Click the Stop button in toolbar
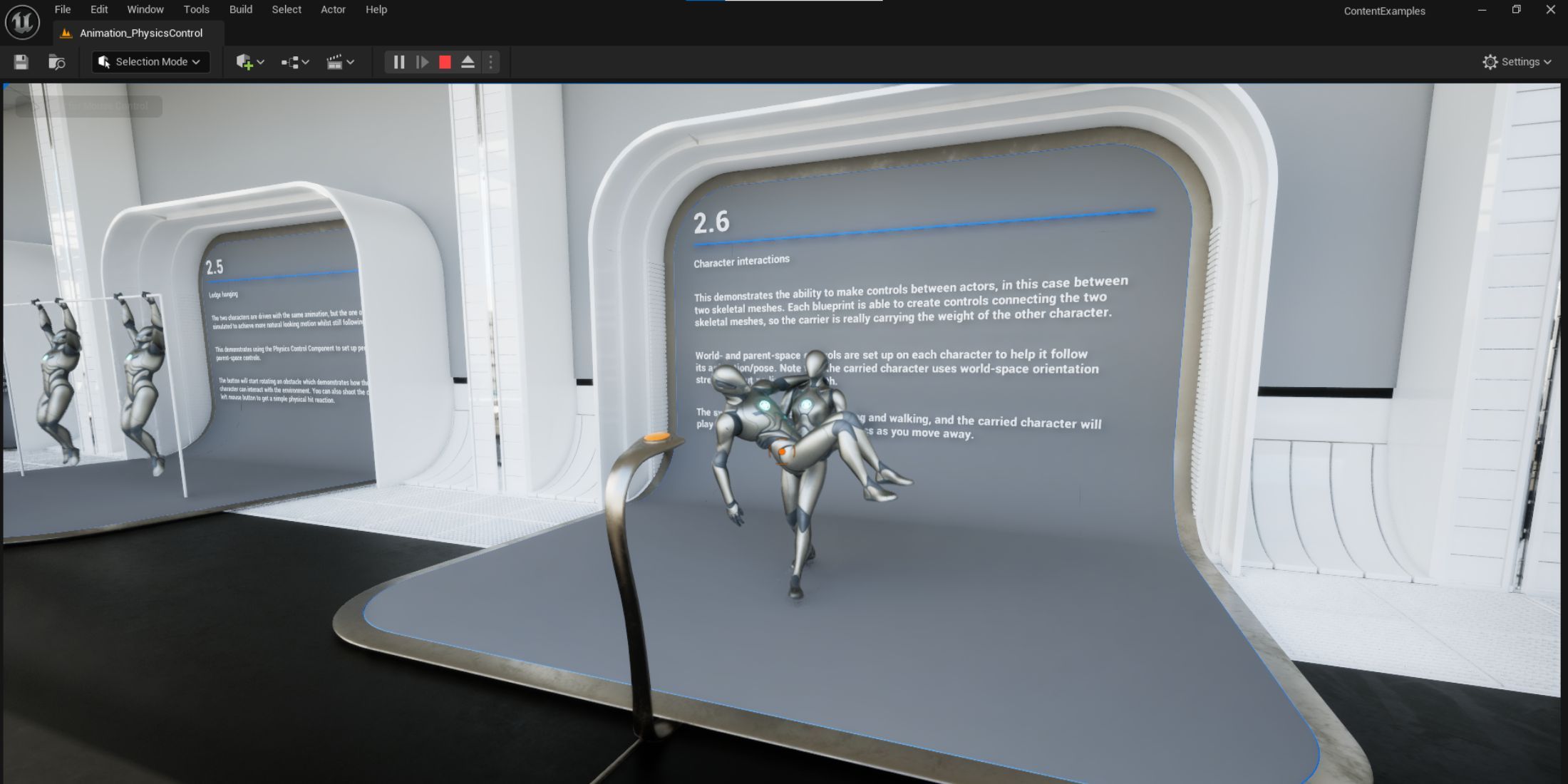 pos(445,62)
